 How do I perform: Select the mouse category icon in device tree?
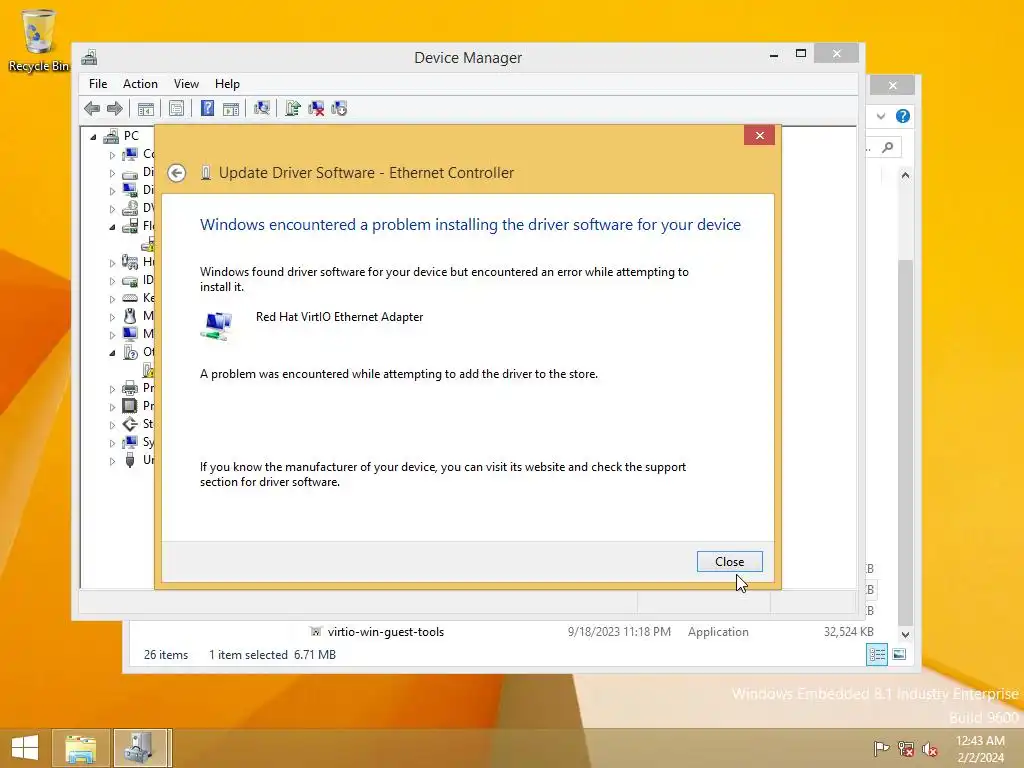click(130, 316)
